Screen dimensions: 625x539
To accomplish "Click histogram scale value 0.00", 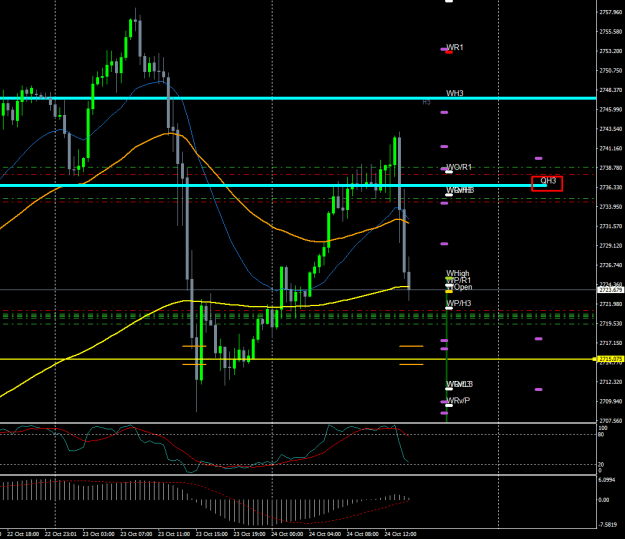I will coord(604,500).
